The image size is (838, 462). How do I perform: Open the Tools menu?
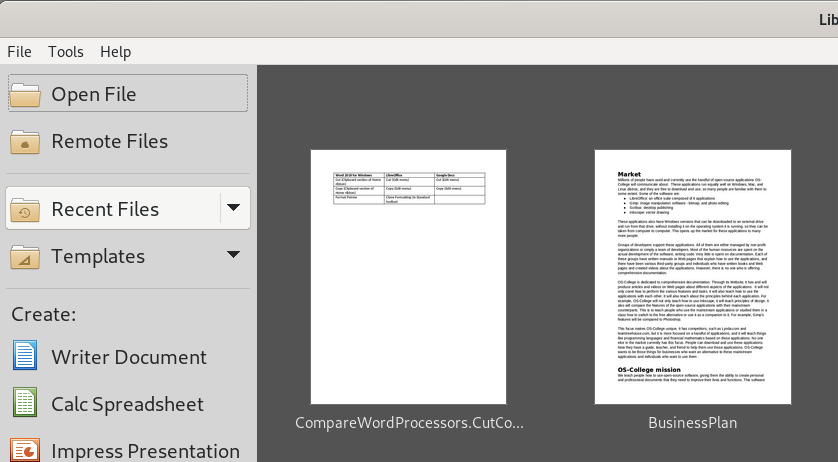click(66, 52)
